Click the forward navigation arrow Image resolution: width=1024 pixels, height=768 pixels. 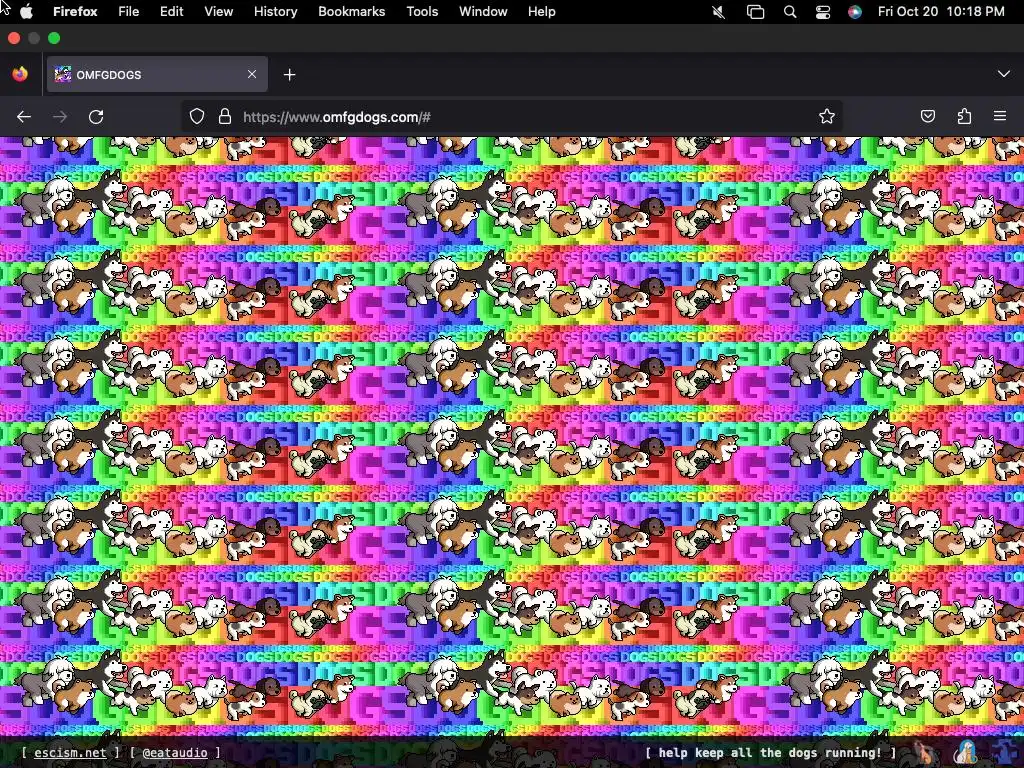60,117
